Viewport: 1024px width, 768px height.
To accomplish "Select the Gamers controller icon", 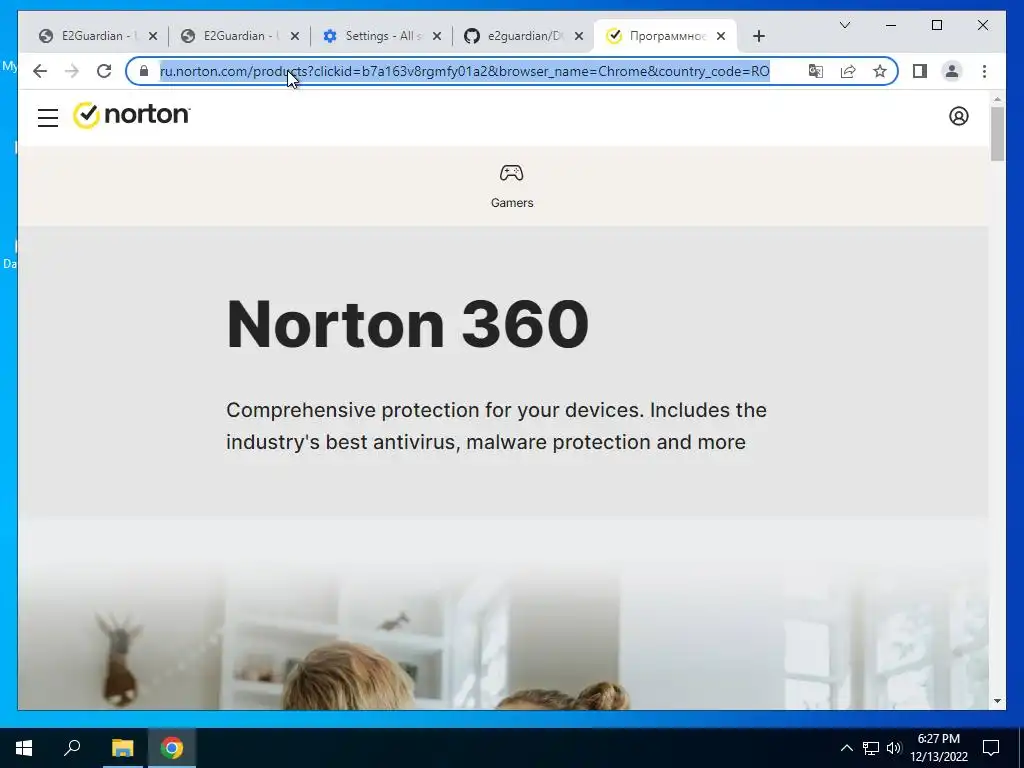I will 511,173.
